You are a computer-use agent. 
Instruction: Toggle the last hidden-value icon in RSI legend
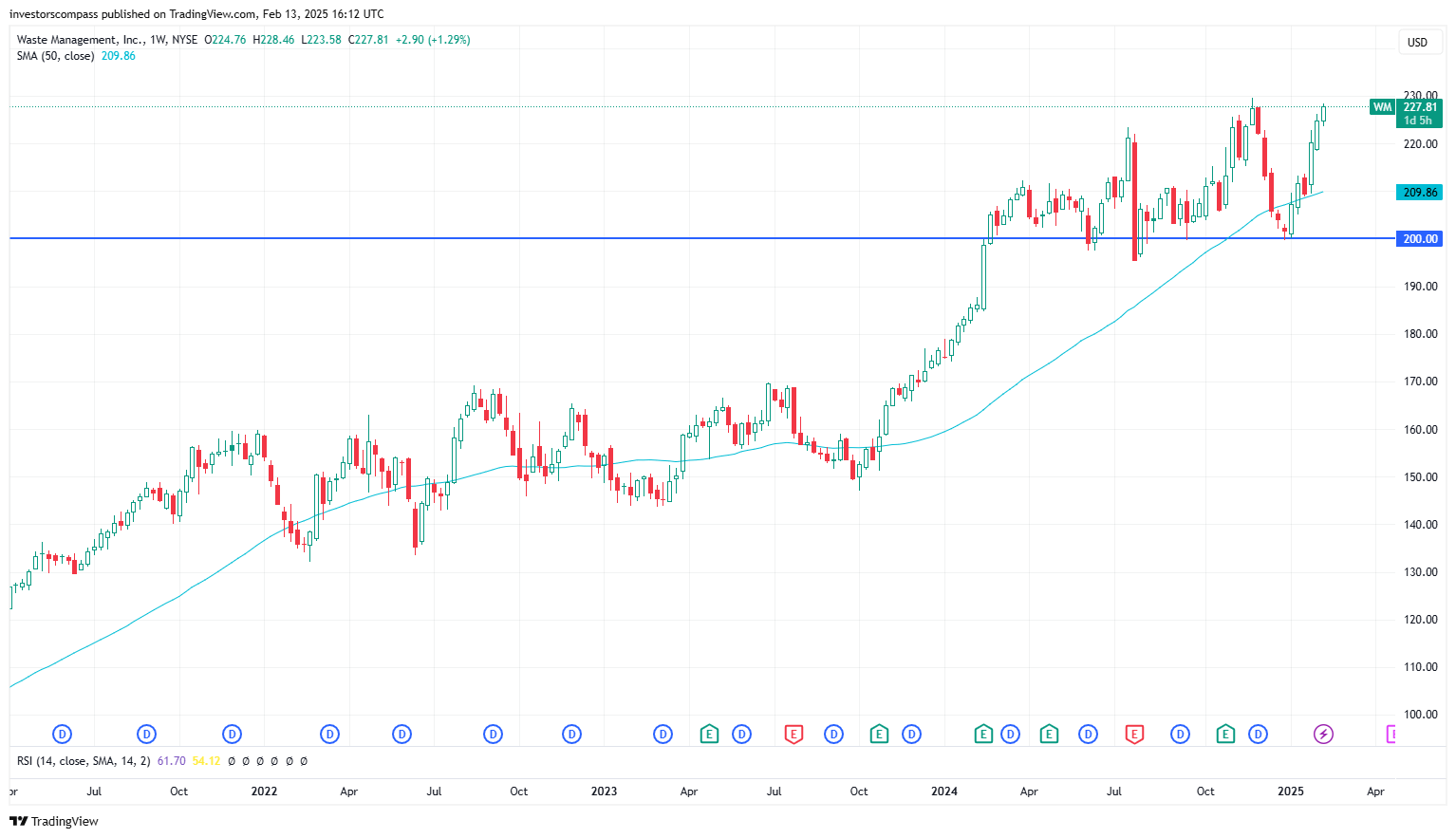(304, 761)
